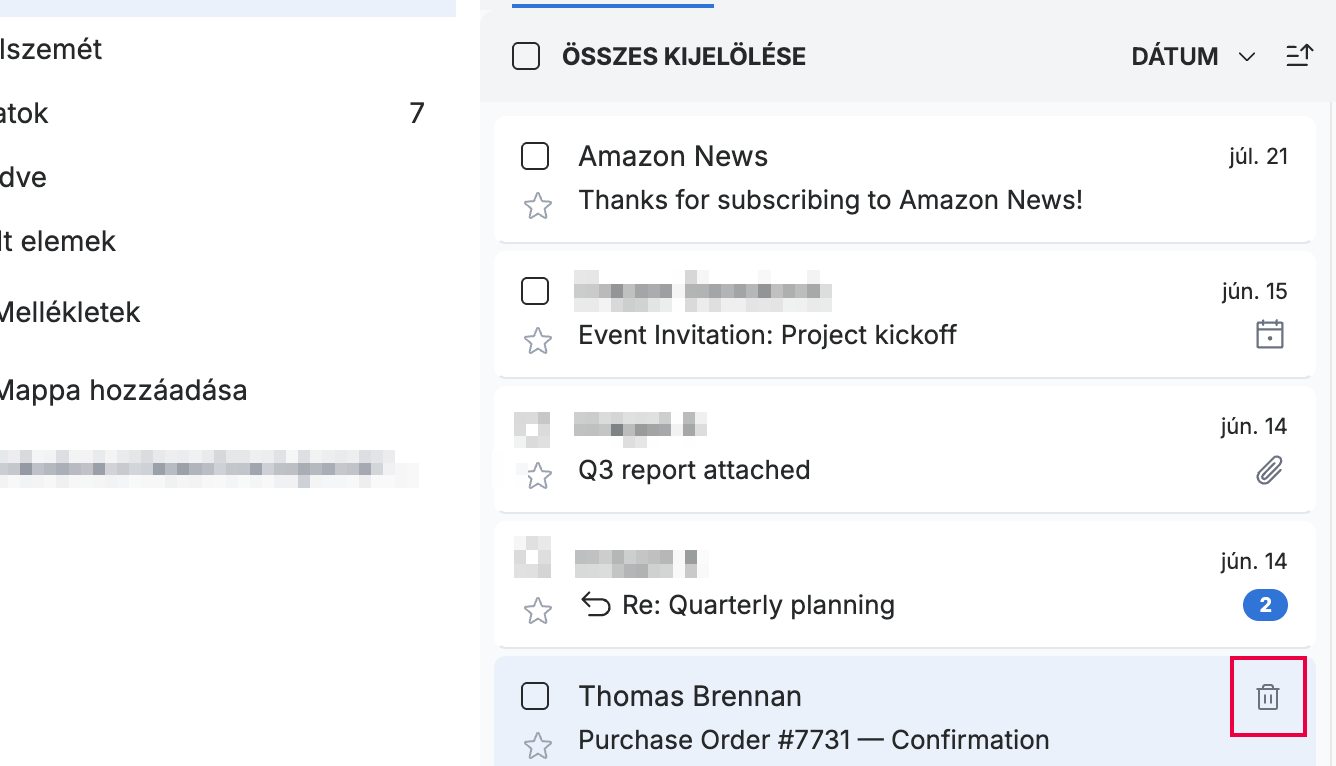Star the Amazon News email
The height and width of the screenshot is (766, 1336).
(x=538, y=206)
